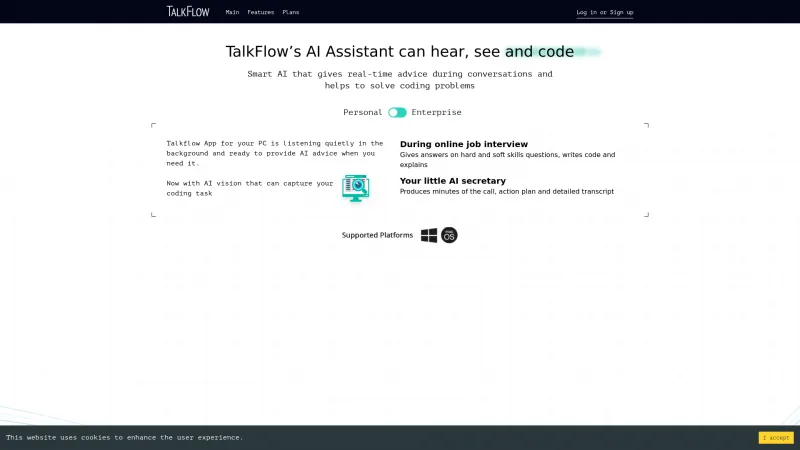Select the Personal label
The height and width of the screenshot is (450, 800).
click(x=362, y=112)
